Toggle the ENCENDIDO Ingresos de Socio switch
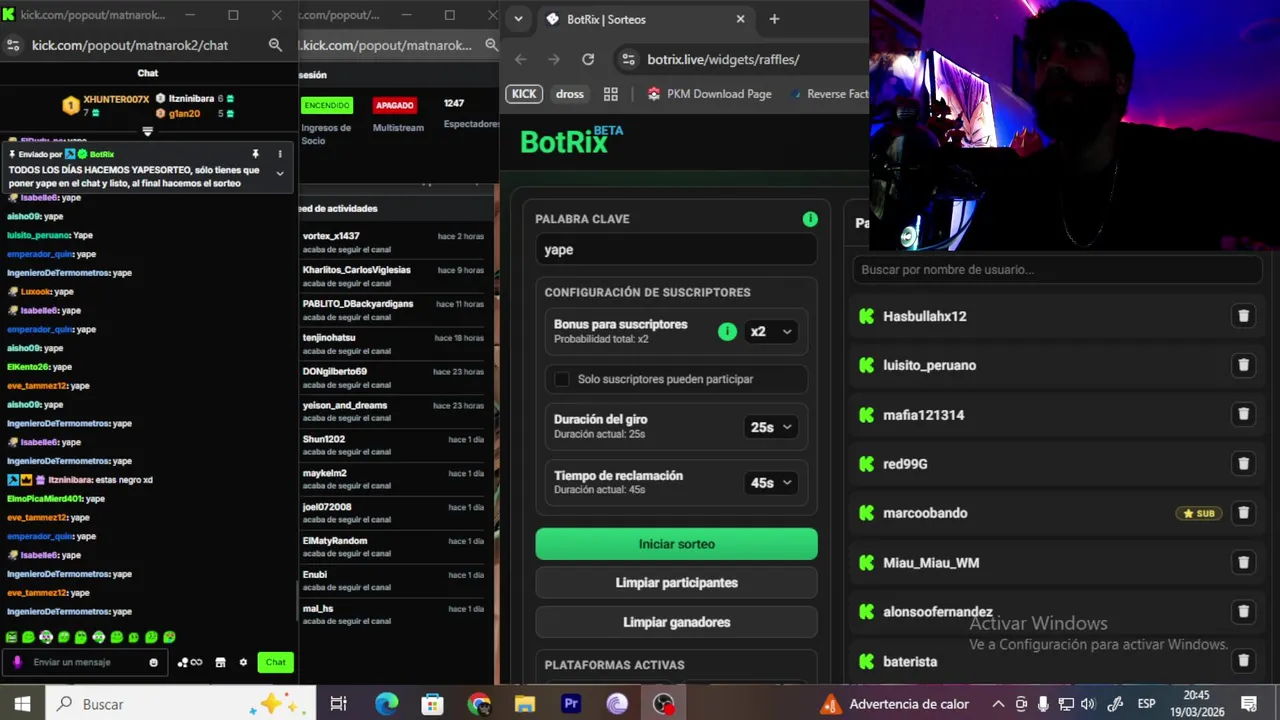 (x=327, y=105)
